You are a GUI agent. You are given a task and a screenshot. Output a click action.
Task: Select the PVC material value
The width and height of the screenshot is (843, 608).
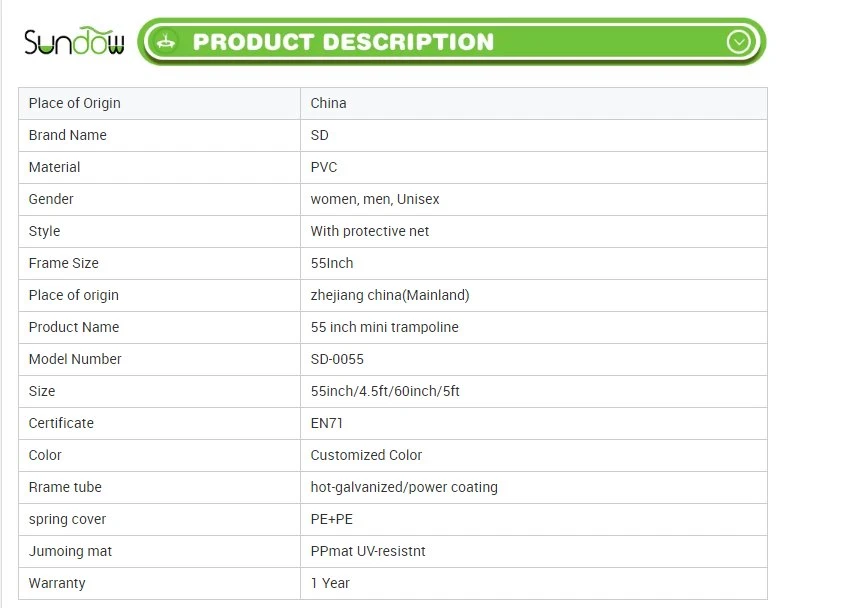click(324, 167)
